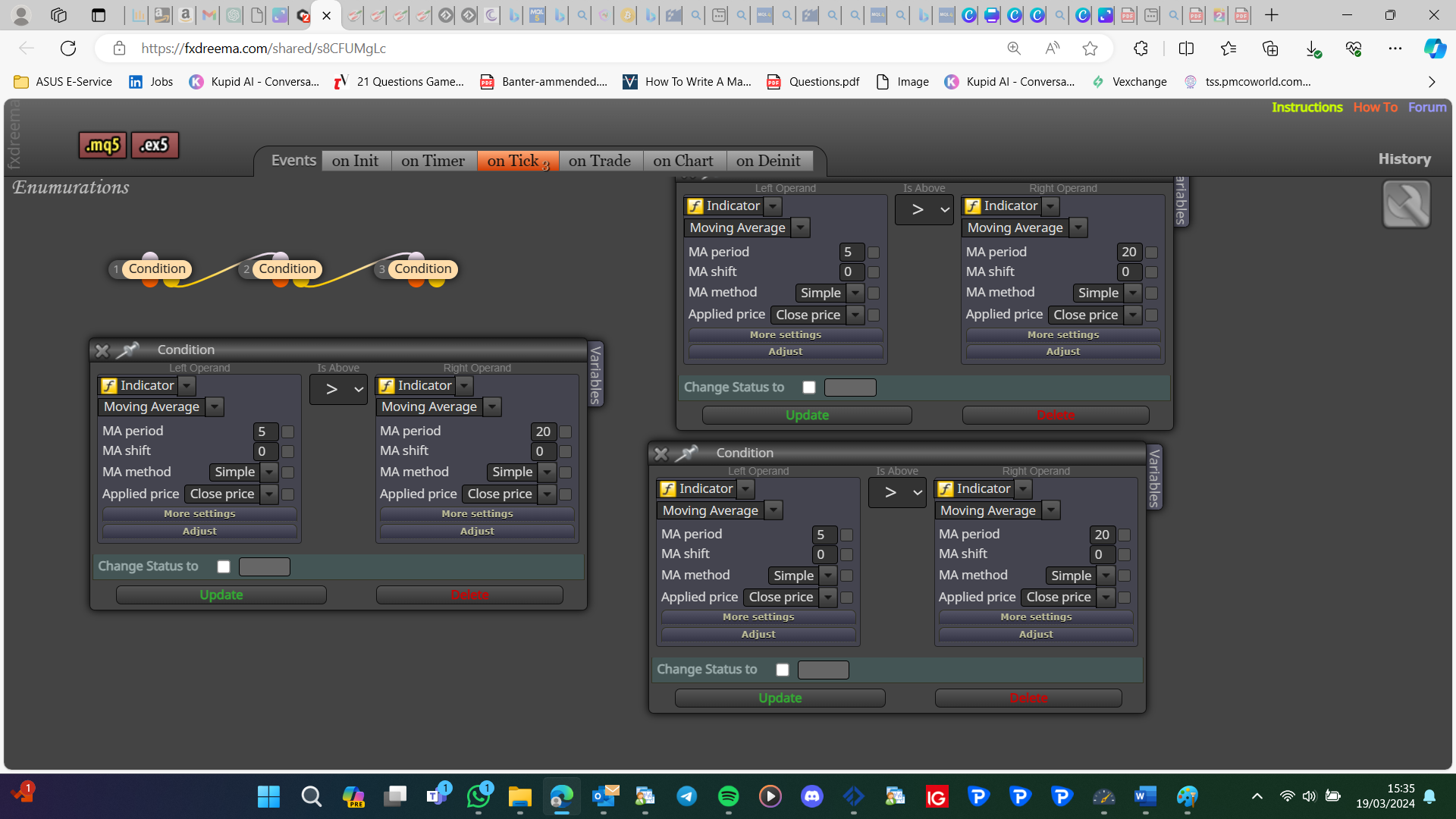Open the > operator dropdown in bottom-right panel
Viewport: 1456px width, 819px height.
click(x=897, y=492)
